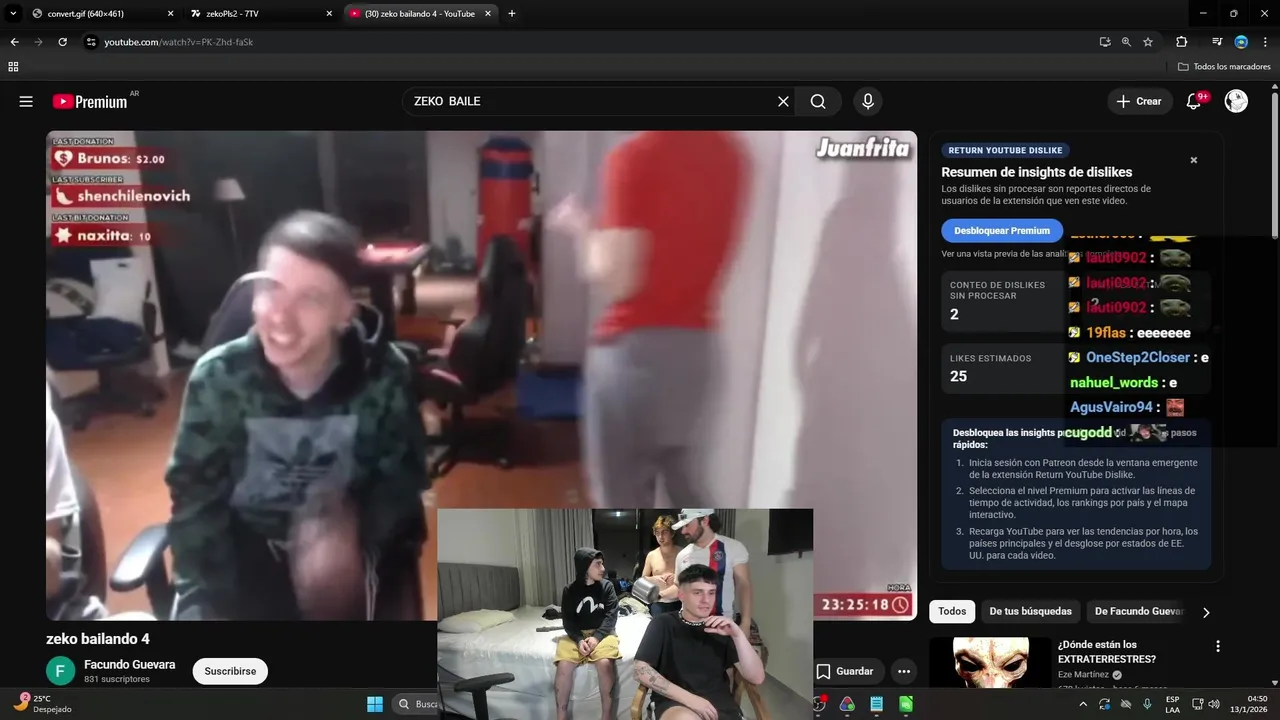Screen dimensions: 1280x720
Task: Click the system tray microphone icon
Action: pyautogui.click(x=1147, y=704)
